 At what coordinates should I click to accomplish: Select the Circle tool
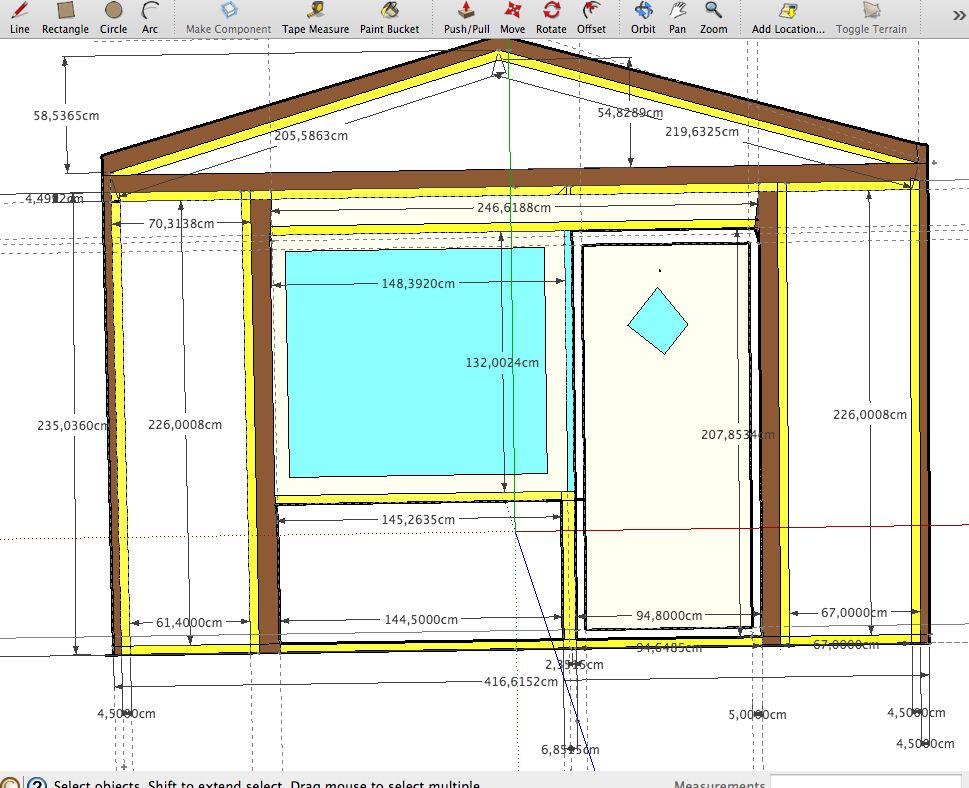tap(114, 18)
